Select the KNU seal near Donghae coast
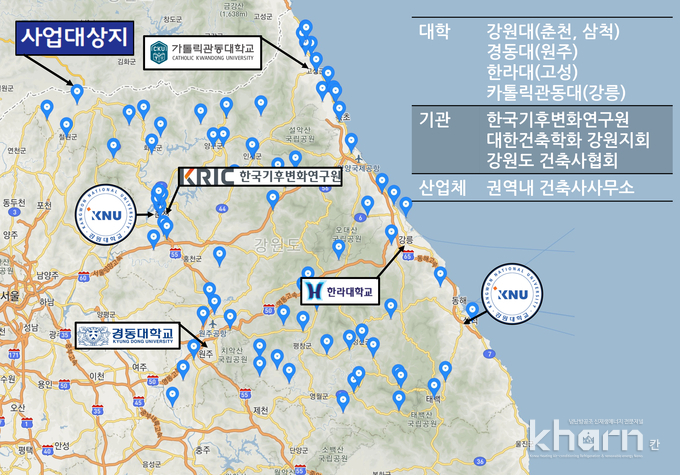The width and height of the screenshot is (680, 475). 513,294
